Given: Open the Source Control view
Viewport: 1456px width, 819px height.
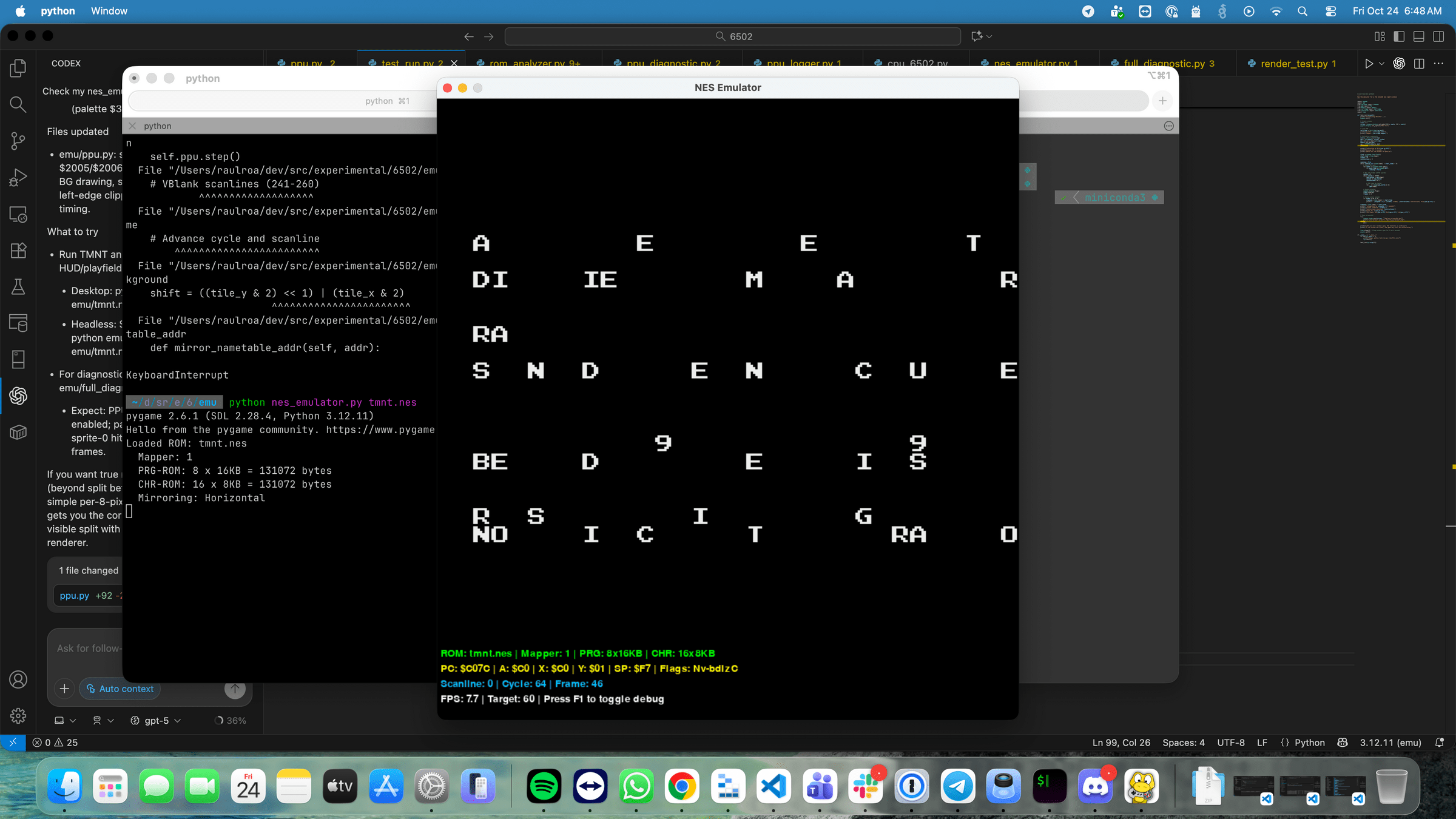Looking at the screenshot, I should click(x=18, y=141).
